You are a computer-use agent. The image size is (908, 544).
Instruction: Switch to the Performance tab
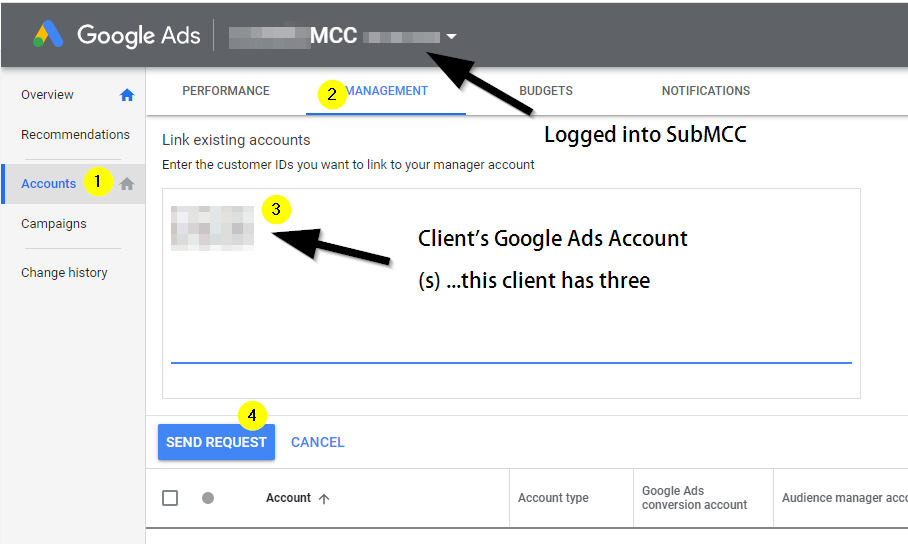(x=226, y=91)
